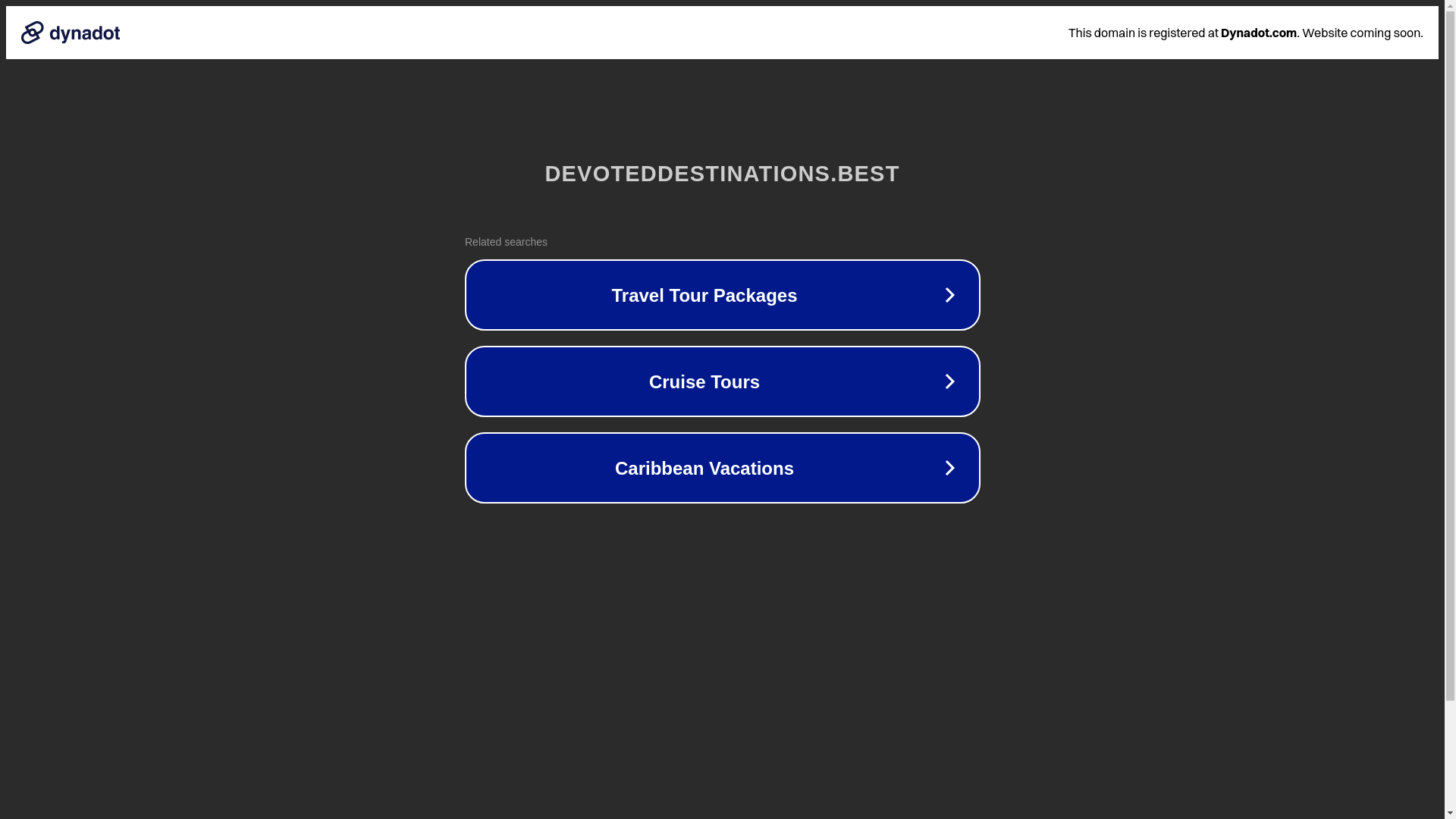The height and width of the screenshot is (819, 1456).
Task: Click the page vertical scrollbar
Action: pos(1450,409)
